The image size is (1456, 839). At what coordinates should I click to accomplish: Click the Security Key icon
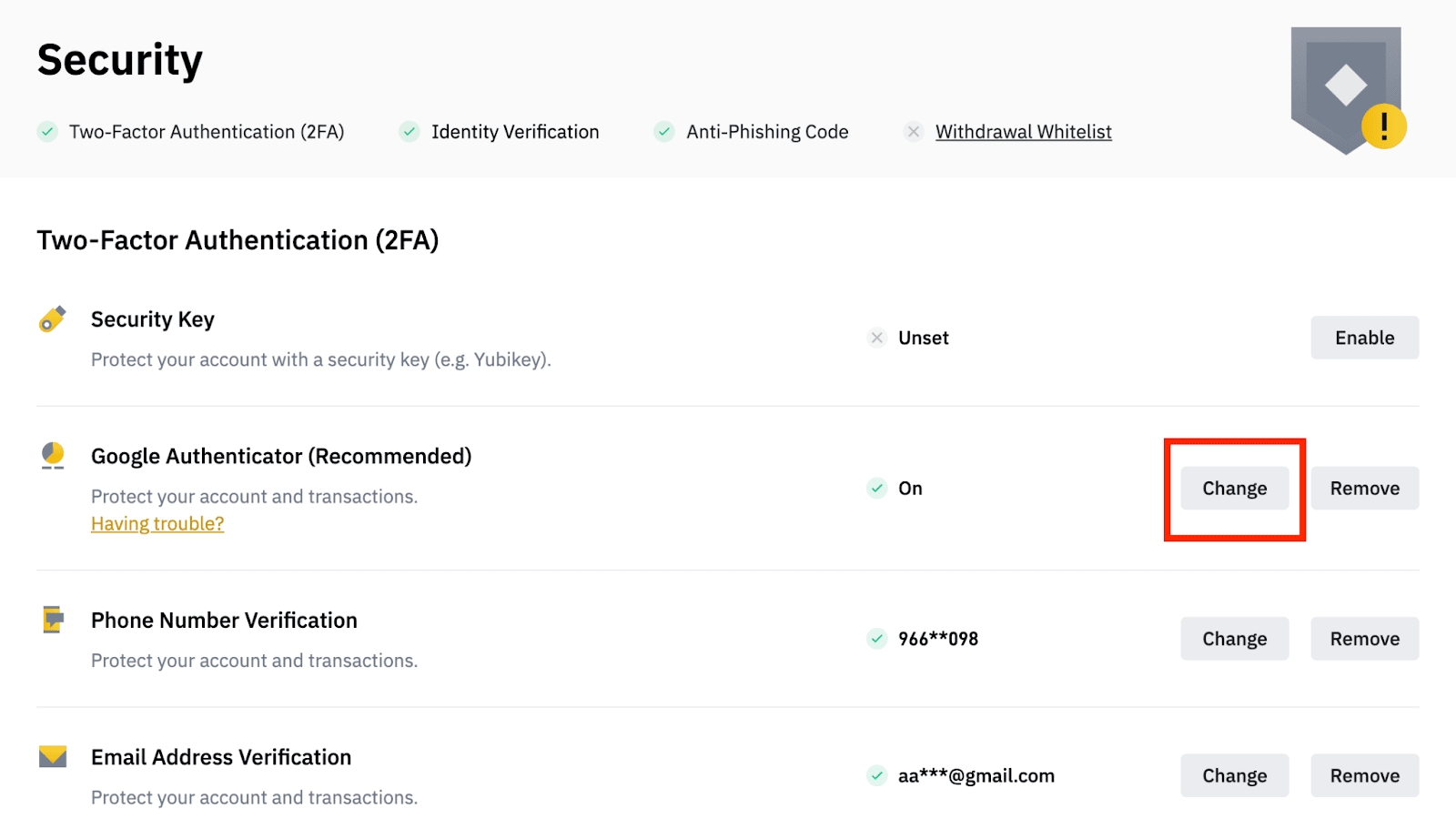[53, 319]
